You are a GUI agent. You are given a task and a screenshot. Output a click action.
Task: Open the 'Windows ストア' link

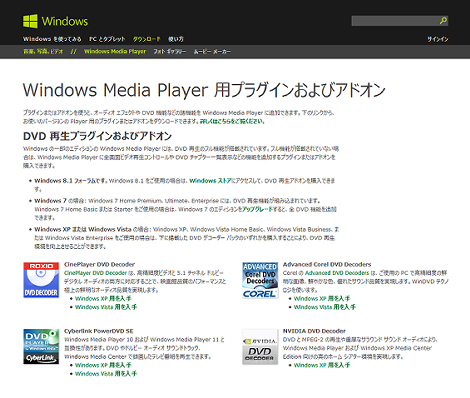210,181
